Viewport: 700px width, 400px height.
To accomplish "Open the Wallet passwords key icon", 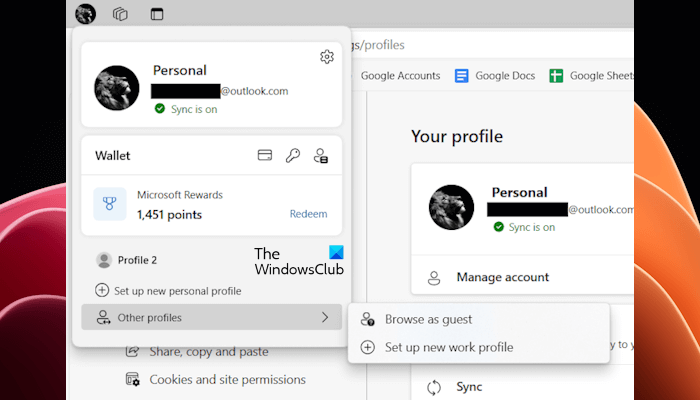I will click(293, 155).
